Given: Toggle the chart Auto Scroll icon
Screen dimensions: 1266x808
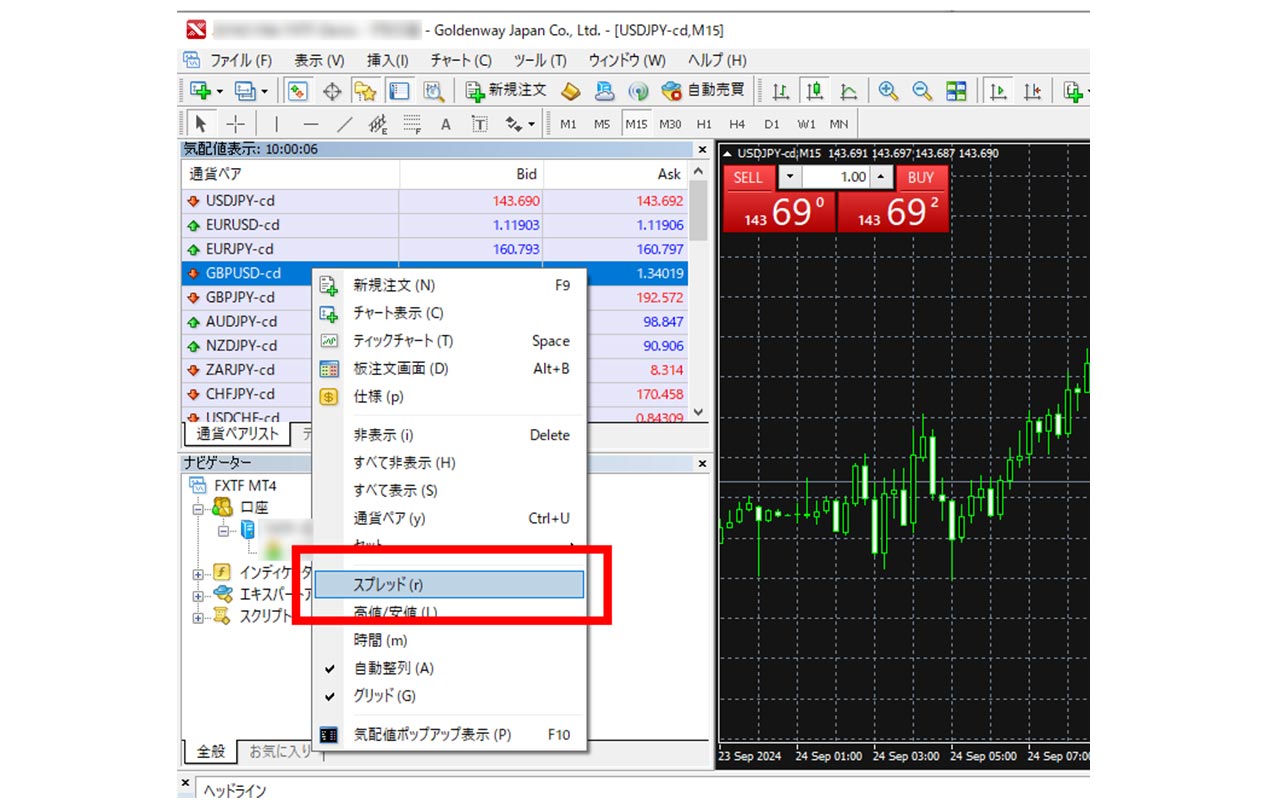Looking at the screenshot, I should (998, 91).
